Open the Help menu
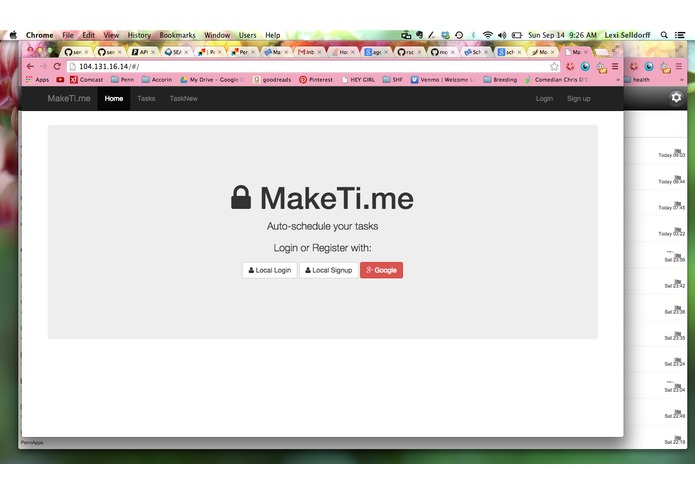 coord(273,35)
